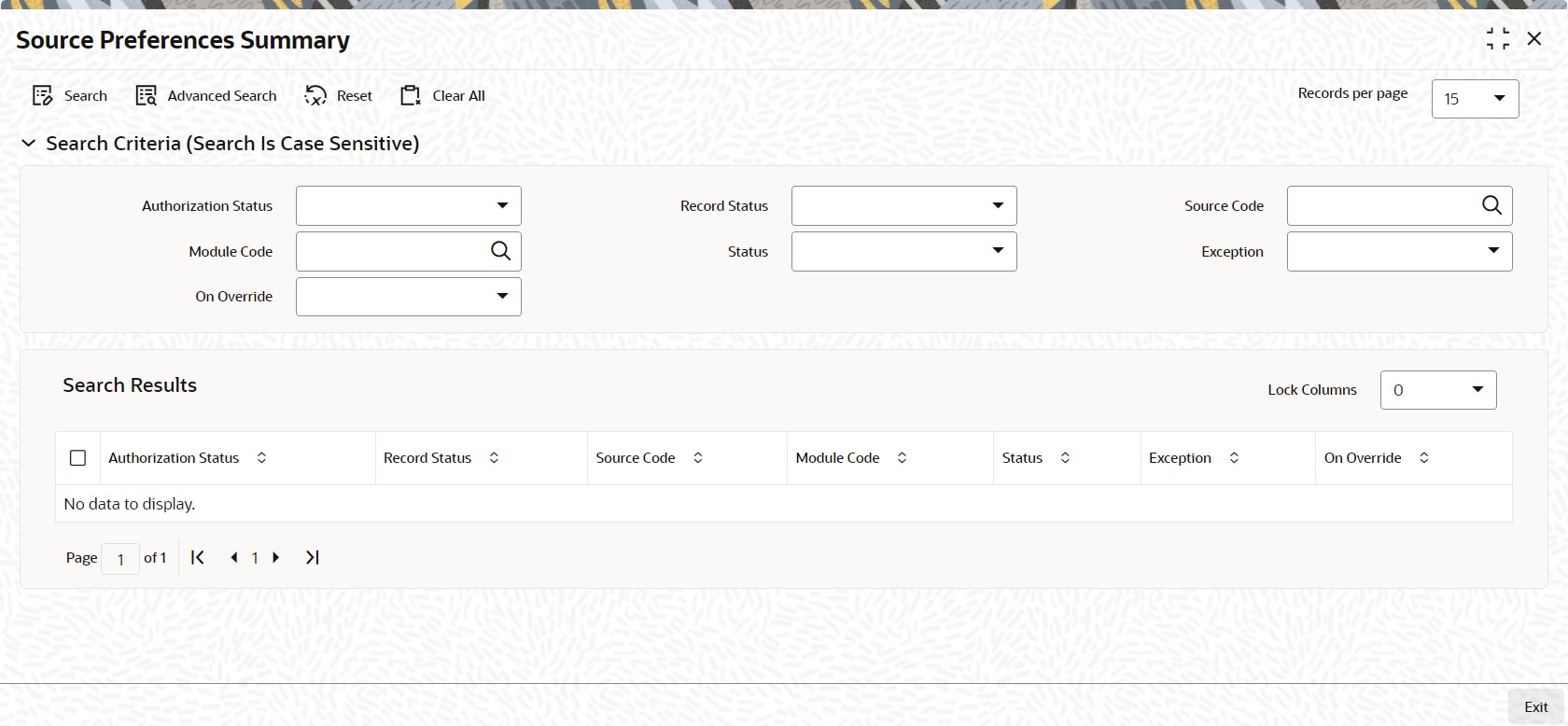Click the Page number input box
Viewport: 1568px width, 726px height.
click(120, 559)
